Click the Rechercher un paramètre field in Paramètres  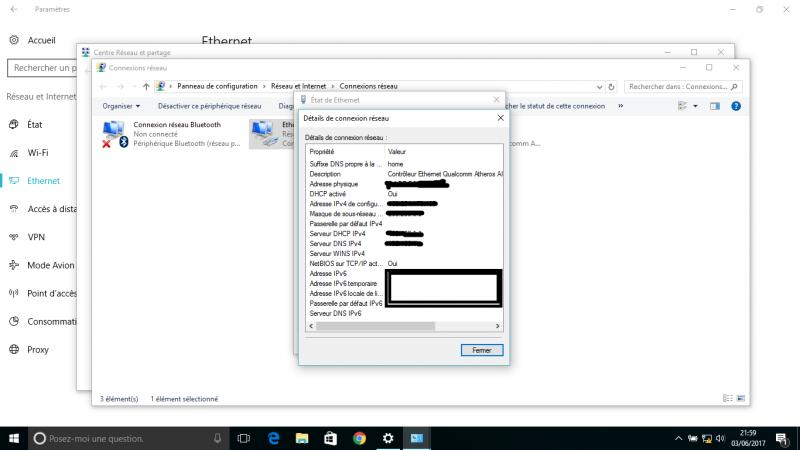tap(42, 68)
